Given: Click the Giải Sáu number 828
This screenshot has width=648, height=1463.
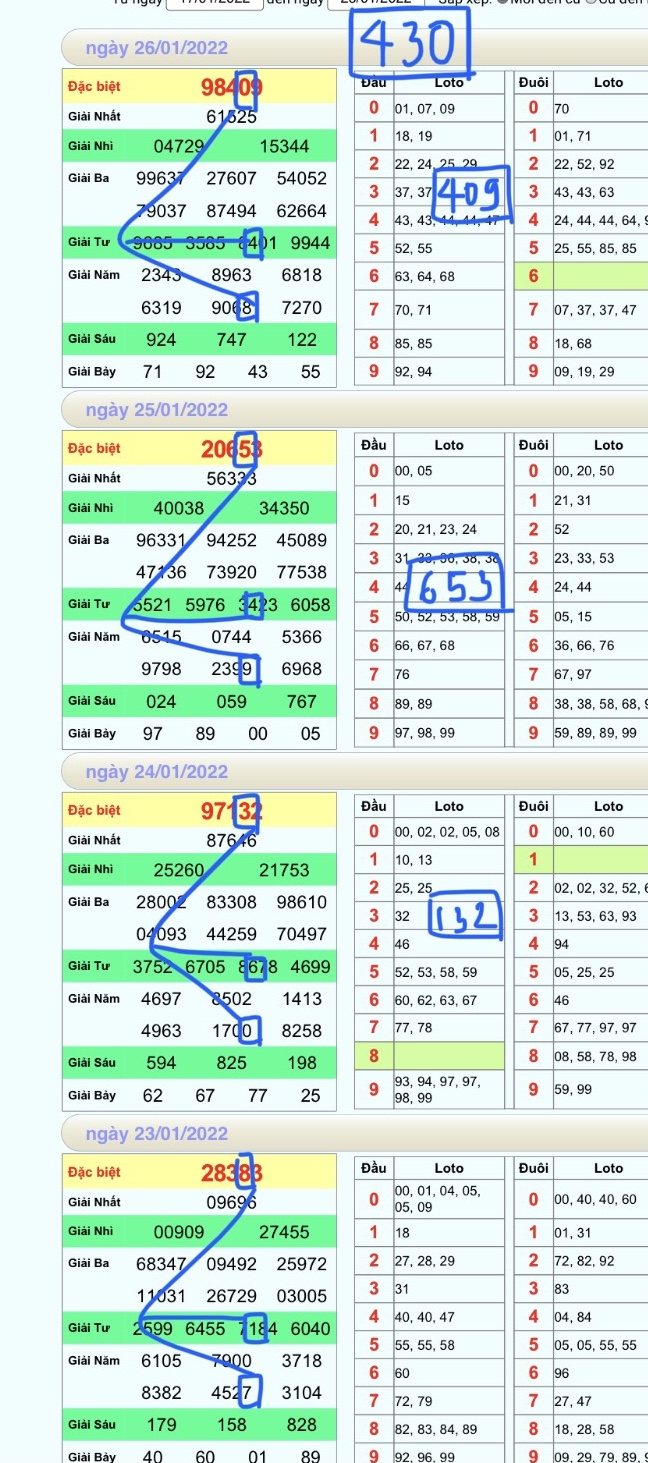Looking at the screenshot, I should [301, 1425].
